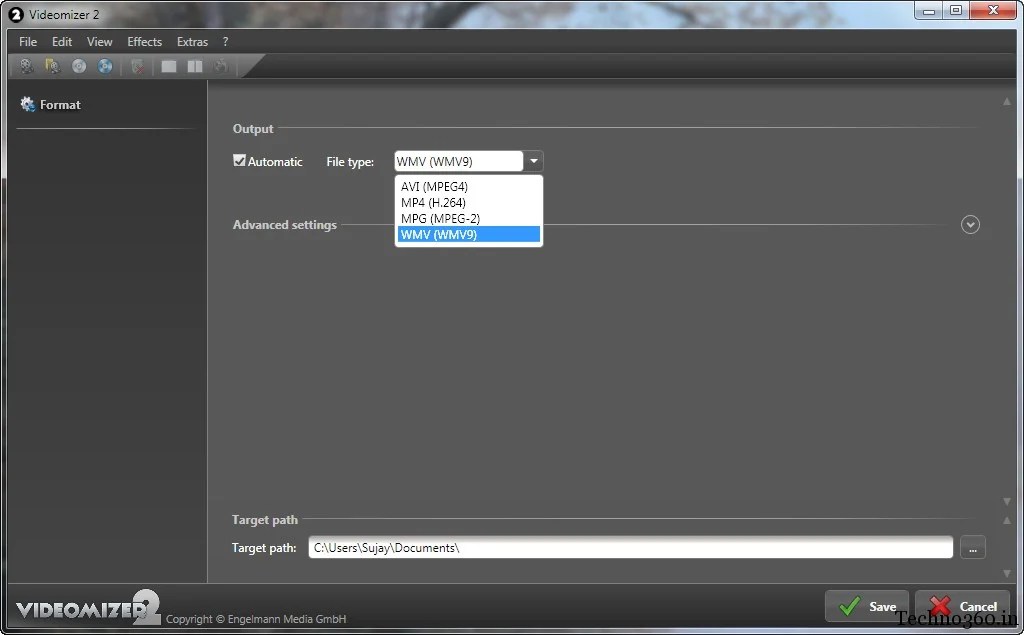Click the Save button
The height and width of the screenshot is (635, 1024).
[867, 606]
